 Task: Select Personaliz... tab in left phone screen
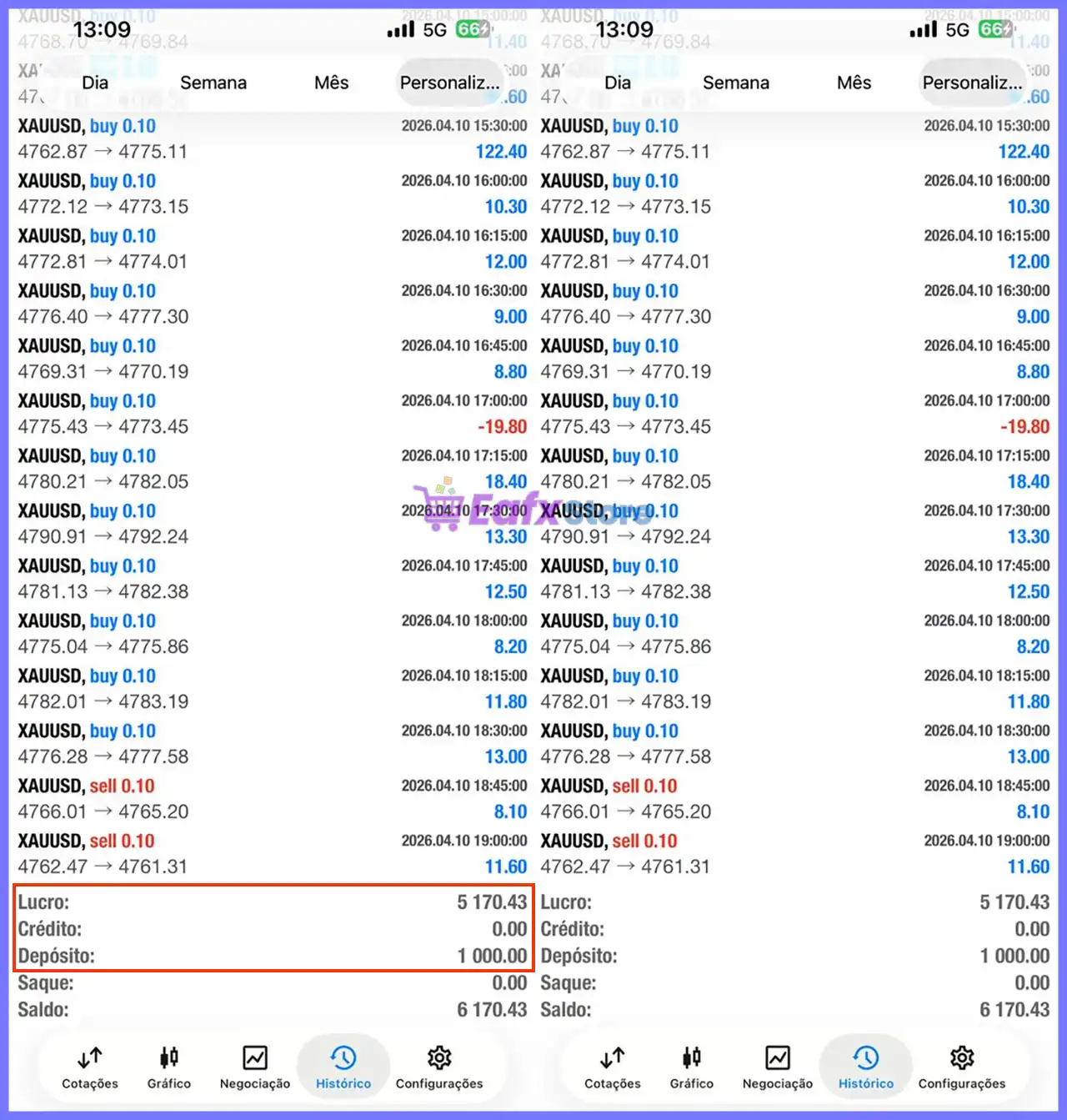click(x=450, y=83)
